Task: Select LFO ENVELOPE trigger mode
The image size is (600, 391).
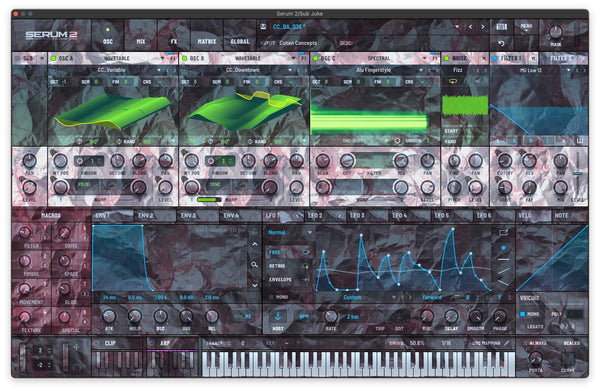Action: [289, 280]
